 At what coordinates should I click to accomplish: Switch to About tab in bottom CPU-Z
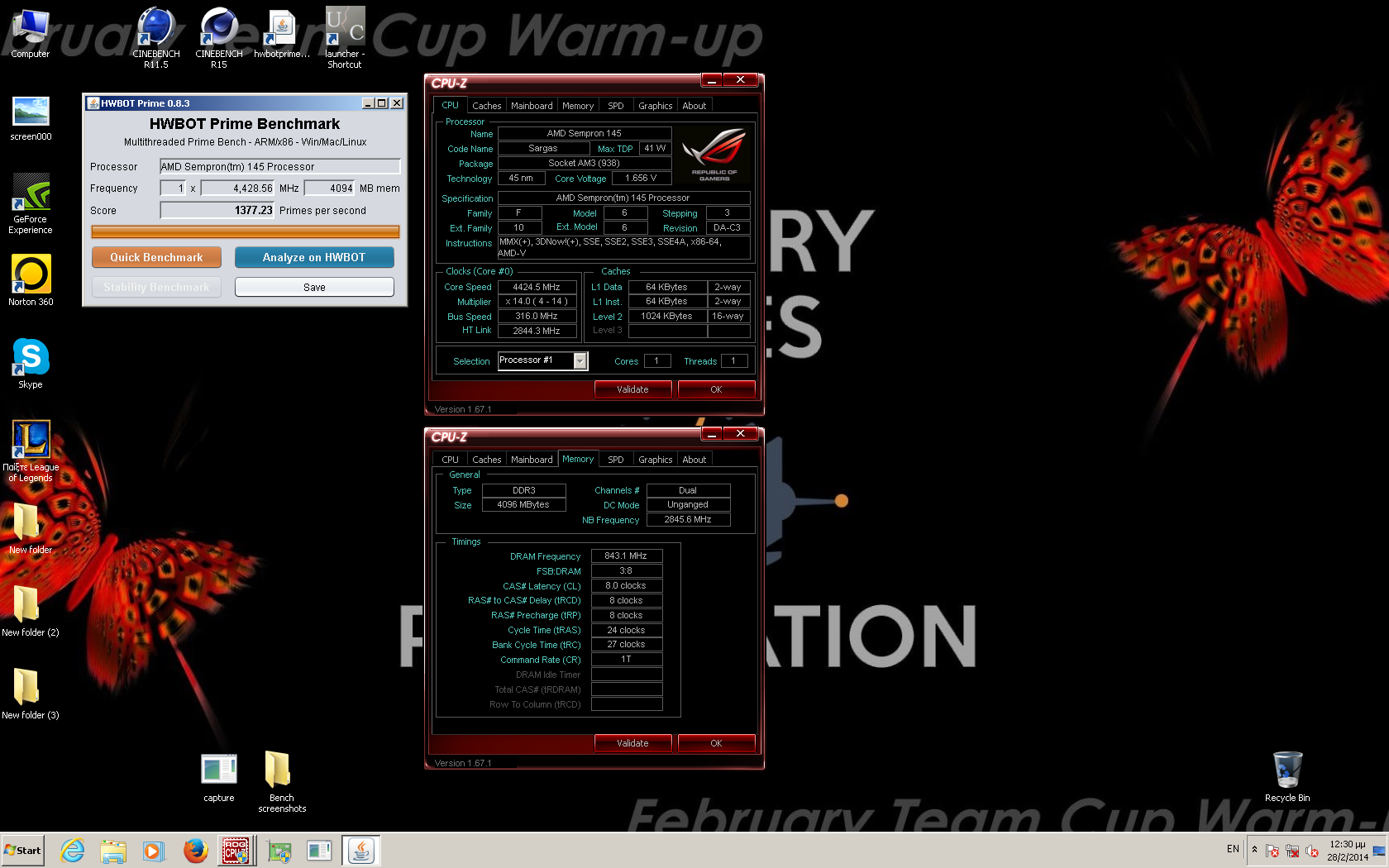pos(694,460)
